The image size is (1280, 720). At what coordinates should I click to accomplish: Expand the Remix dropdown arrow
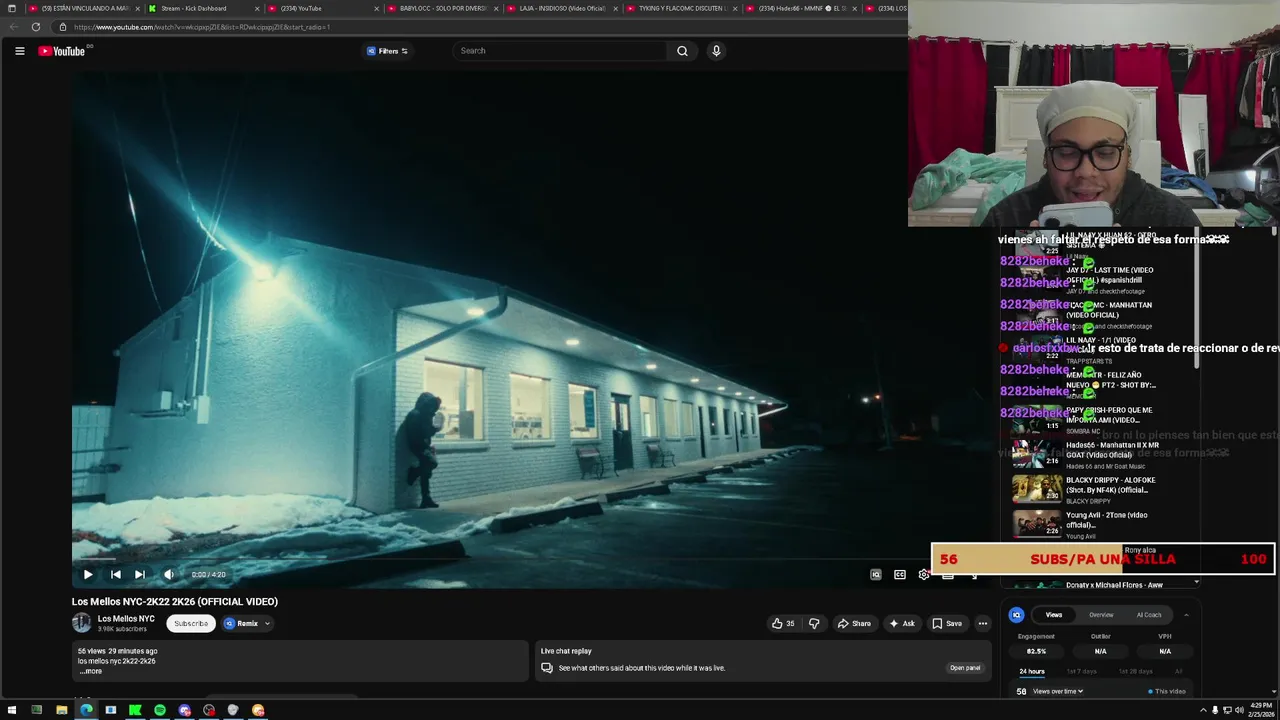click(x=267, y=623)
